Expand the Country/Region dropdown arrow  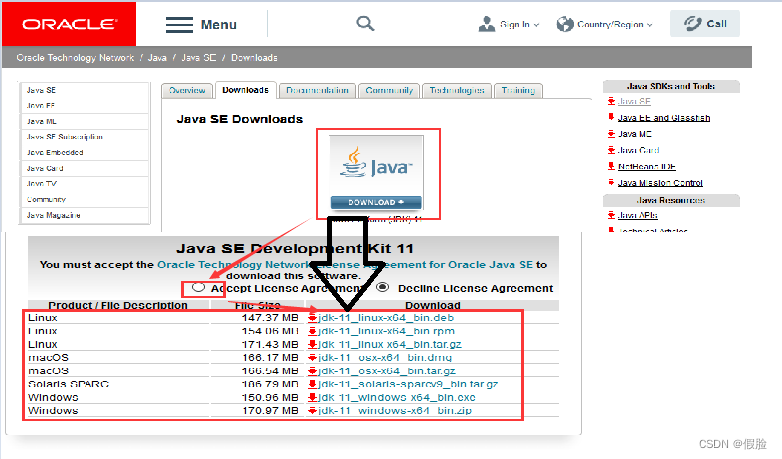tap(649, 25)
